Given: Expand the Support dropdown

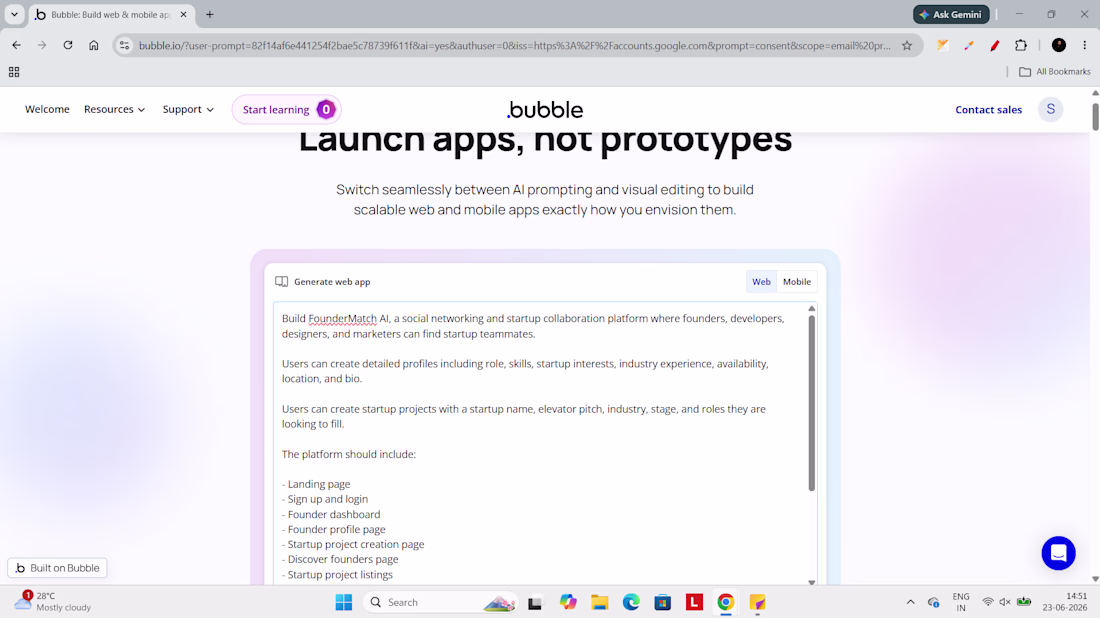Looking at the screenshot, I should click(x=188, y=109).
